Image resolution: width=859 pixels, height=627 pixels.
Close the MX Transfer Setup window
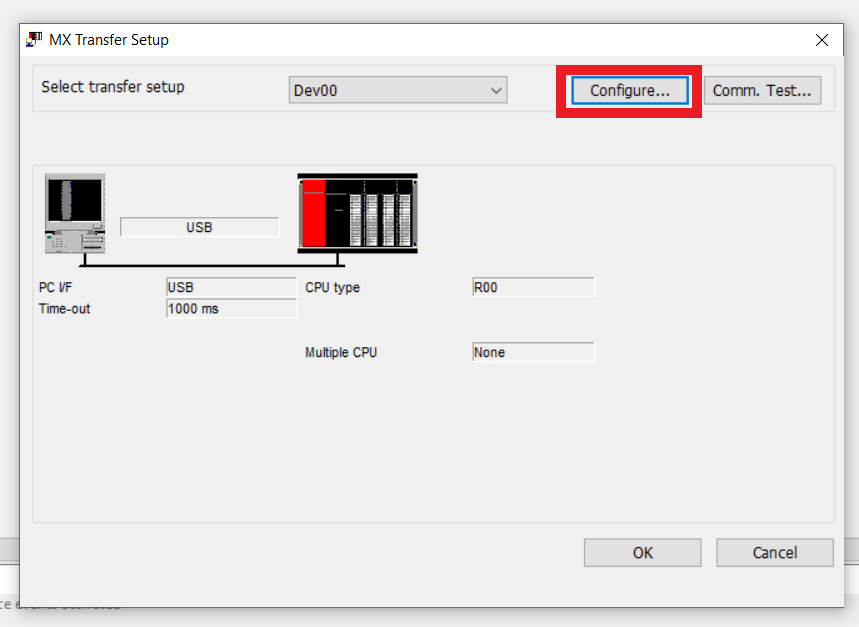click(x=822, y=40)
